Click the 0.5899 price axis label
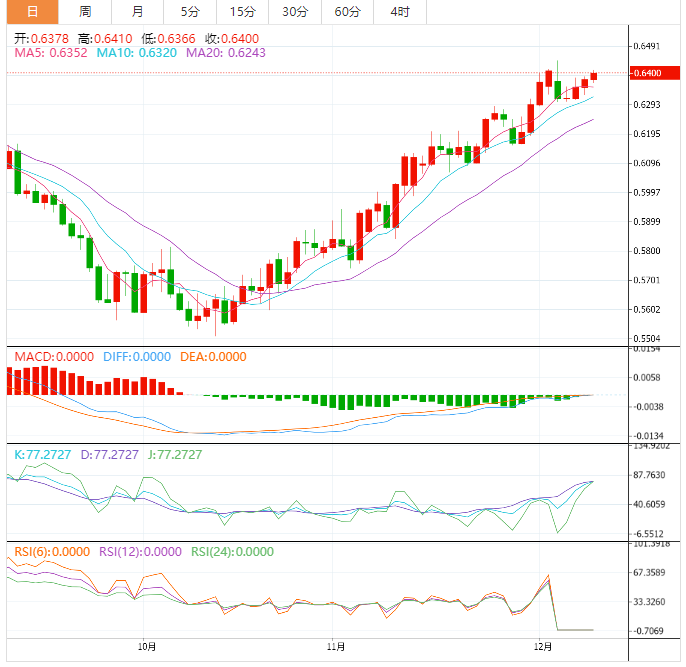The image size is (686, 667). coord(647,222)
